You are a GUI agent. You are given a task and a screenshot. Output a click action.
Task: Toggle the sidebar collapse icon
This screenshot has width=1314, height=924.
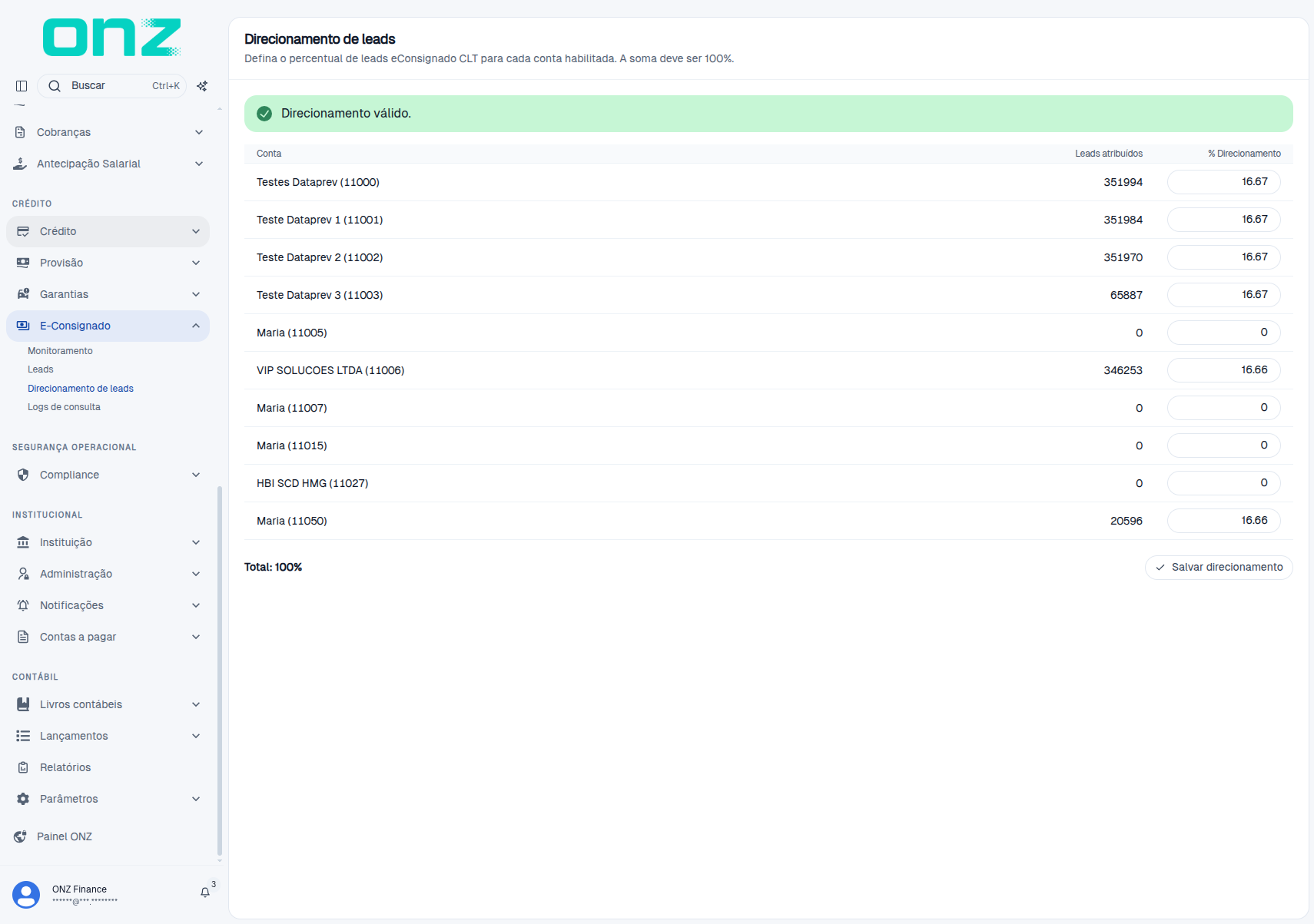pyautogui.click(x=22, y=86)
